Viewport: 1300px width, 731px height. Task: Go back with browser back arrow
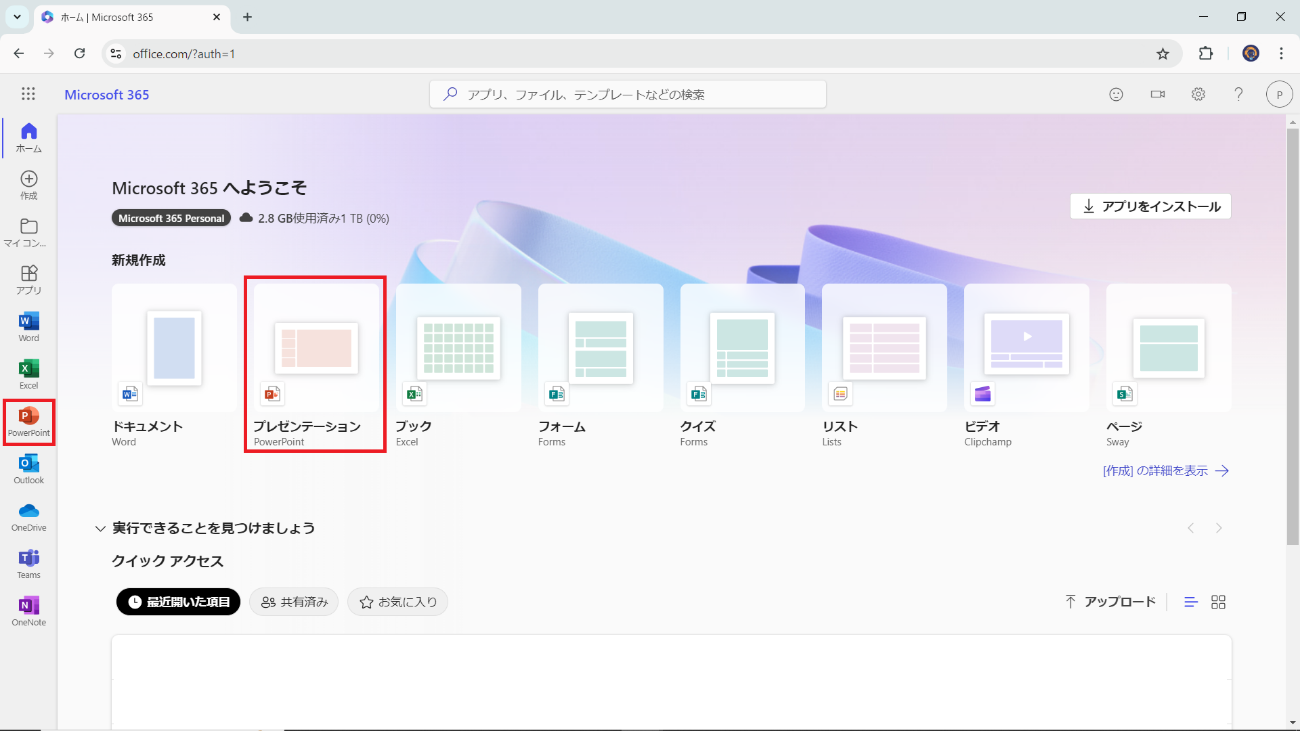coord(19,53)
